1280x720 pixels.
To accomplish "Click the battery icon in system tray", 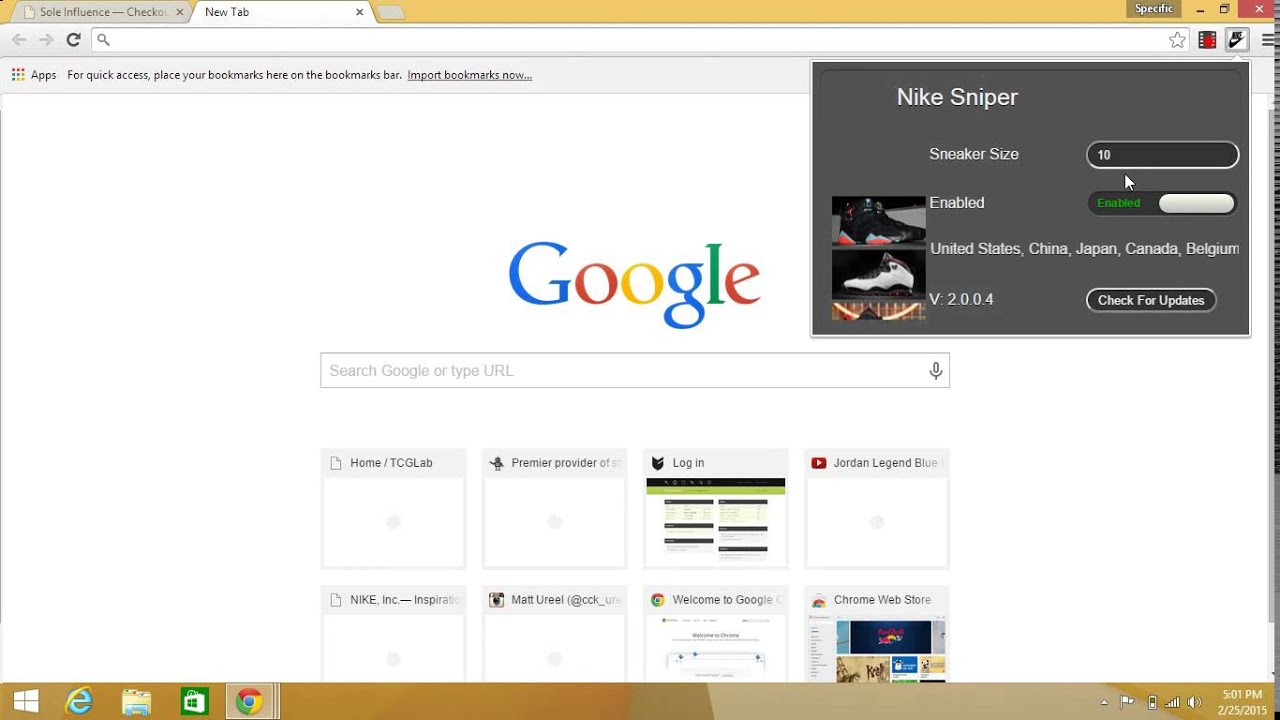I will (x=1152, y=702).
